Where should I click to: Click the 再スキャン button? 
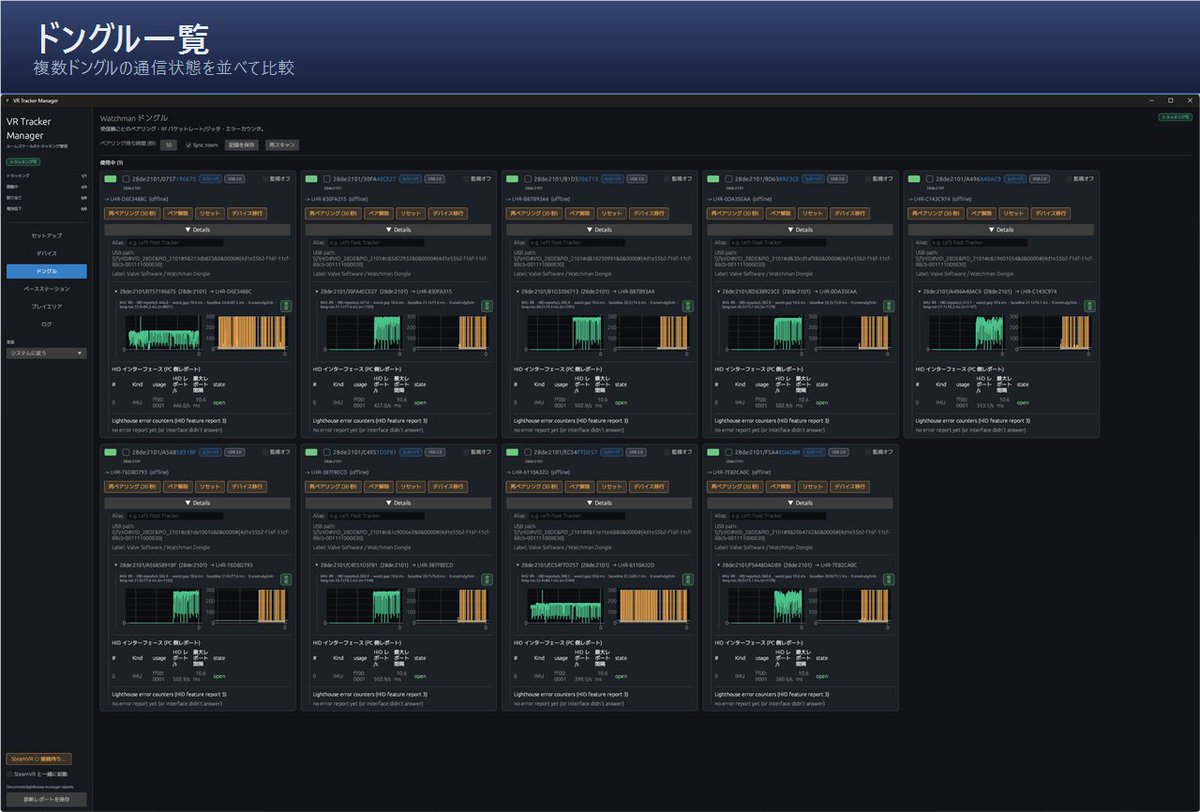tap(280, 145)
